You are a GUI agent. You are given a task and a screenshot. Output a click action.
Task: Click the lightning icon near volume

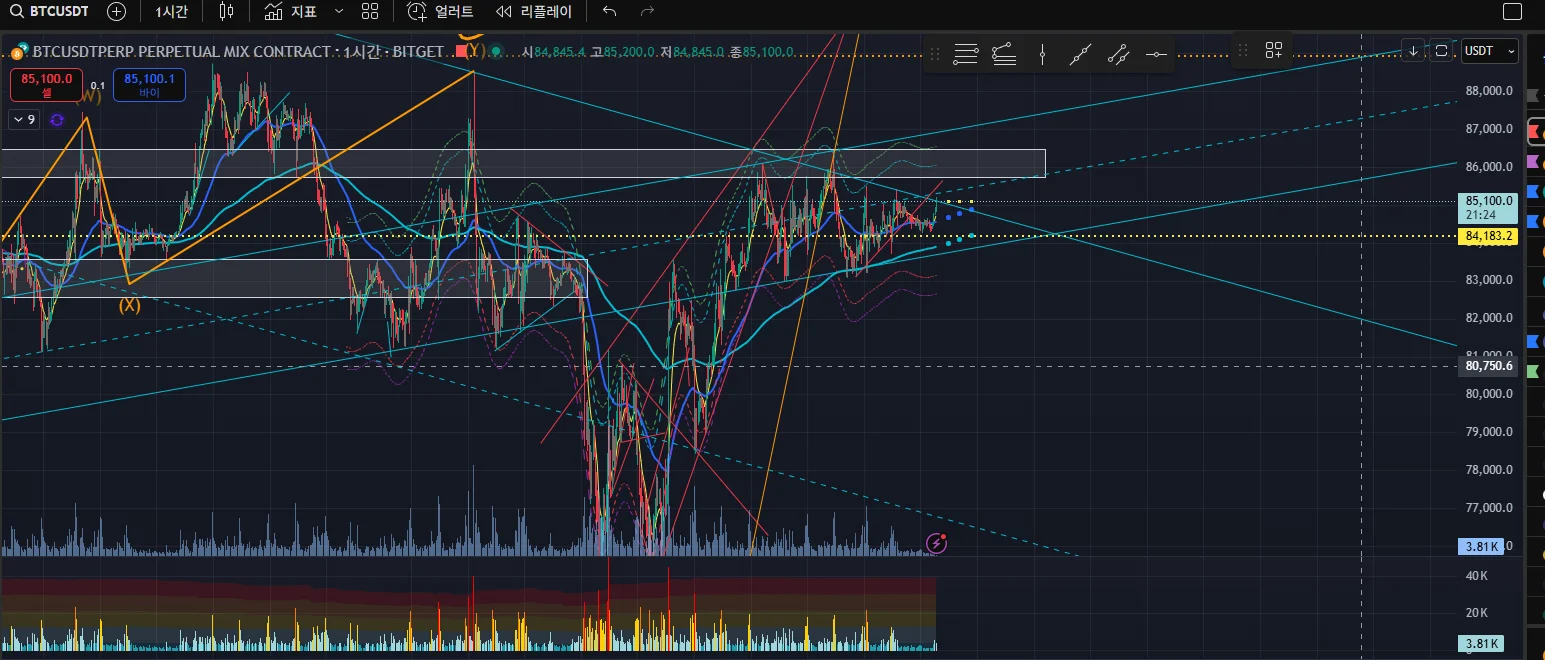click(937, 543)
